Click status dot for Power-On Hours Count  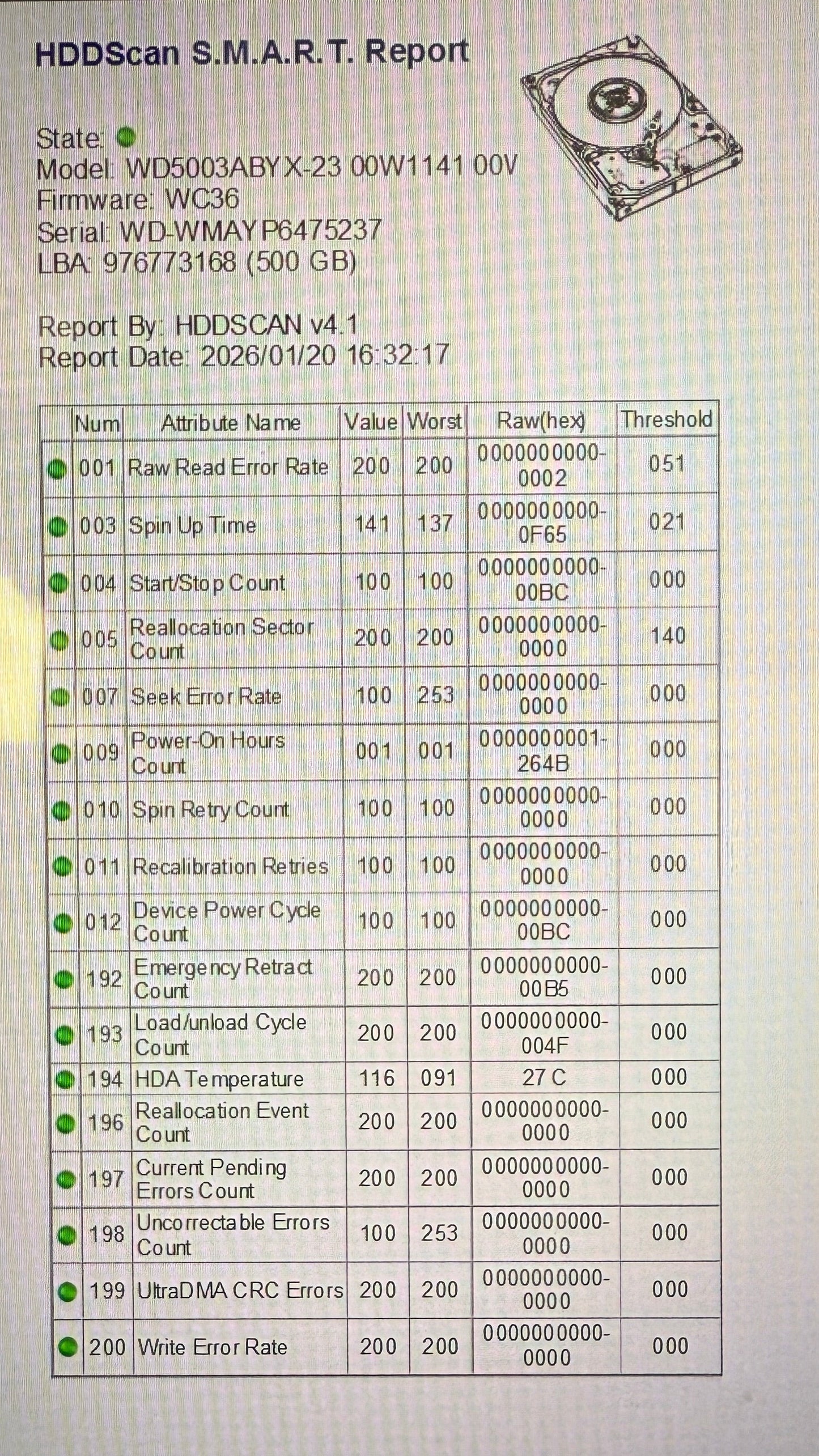[61, 754]
